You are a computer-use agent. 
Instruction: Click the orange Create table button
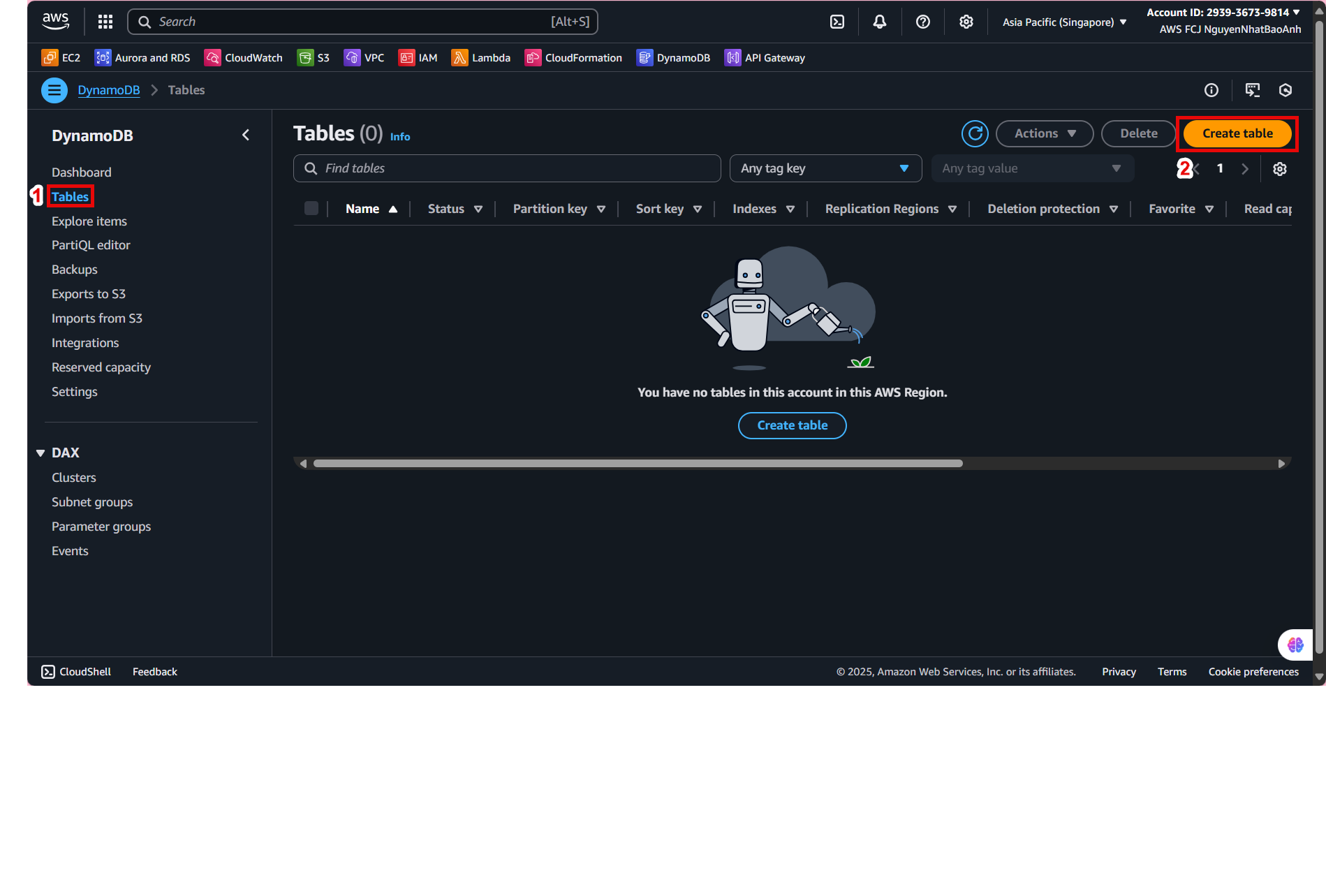tap(1237, 133)
